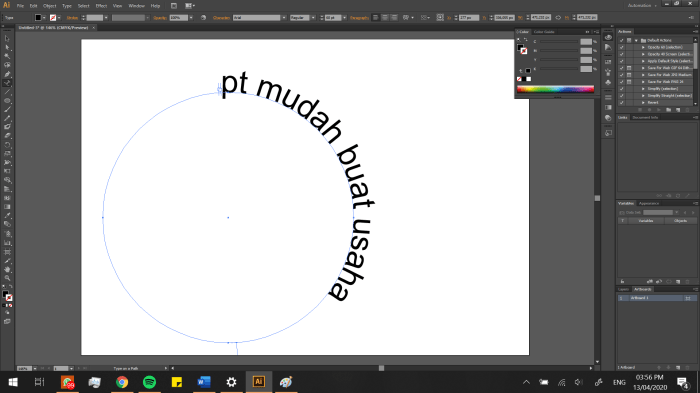
Task: Click the Black (K) value input field
Action: click(586, 69)
